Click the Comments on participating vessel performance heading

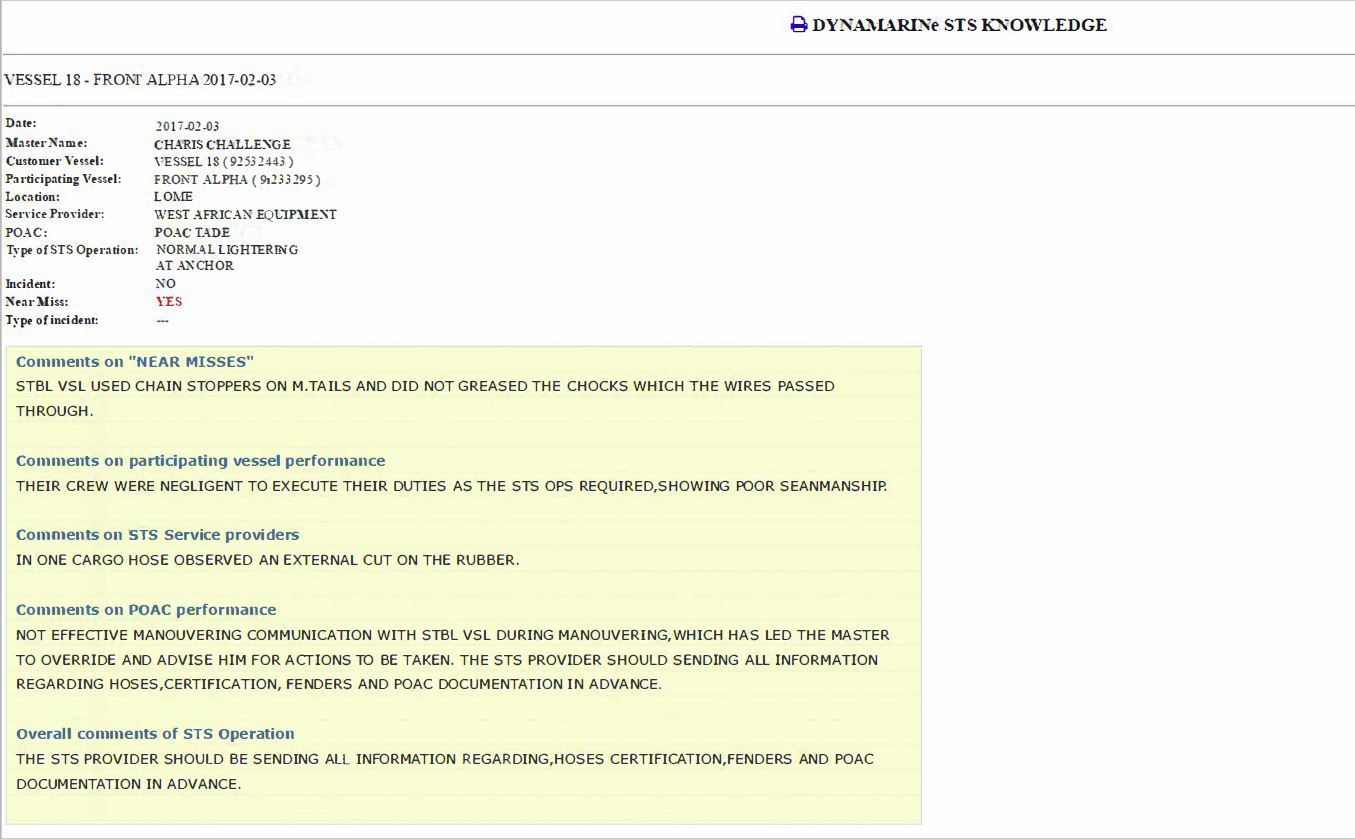pyautogui.click(x=200, y=461)
